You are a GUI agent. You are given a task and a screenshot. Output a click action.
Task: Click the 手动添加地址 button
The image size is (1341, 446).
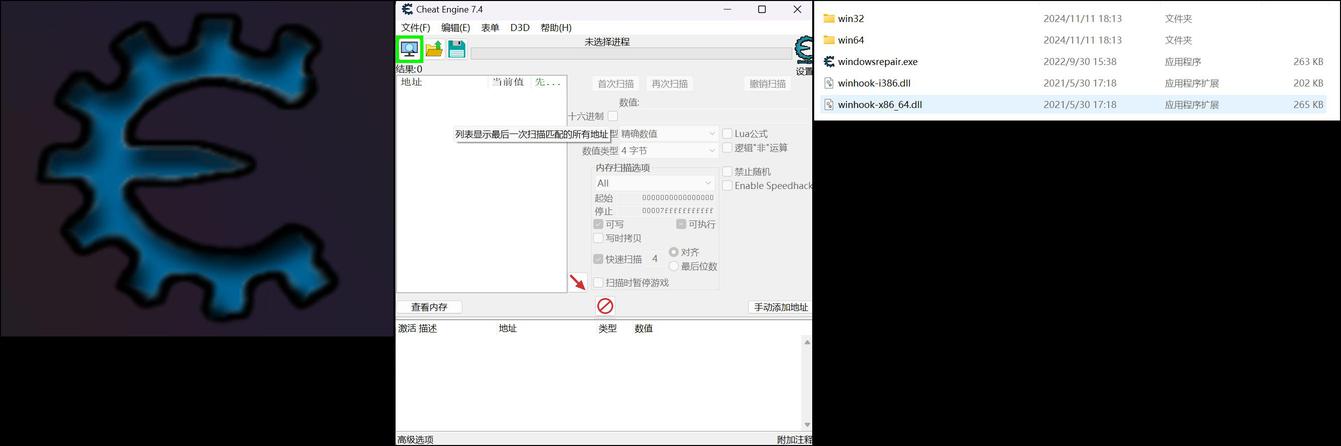780,307
